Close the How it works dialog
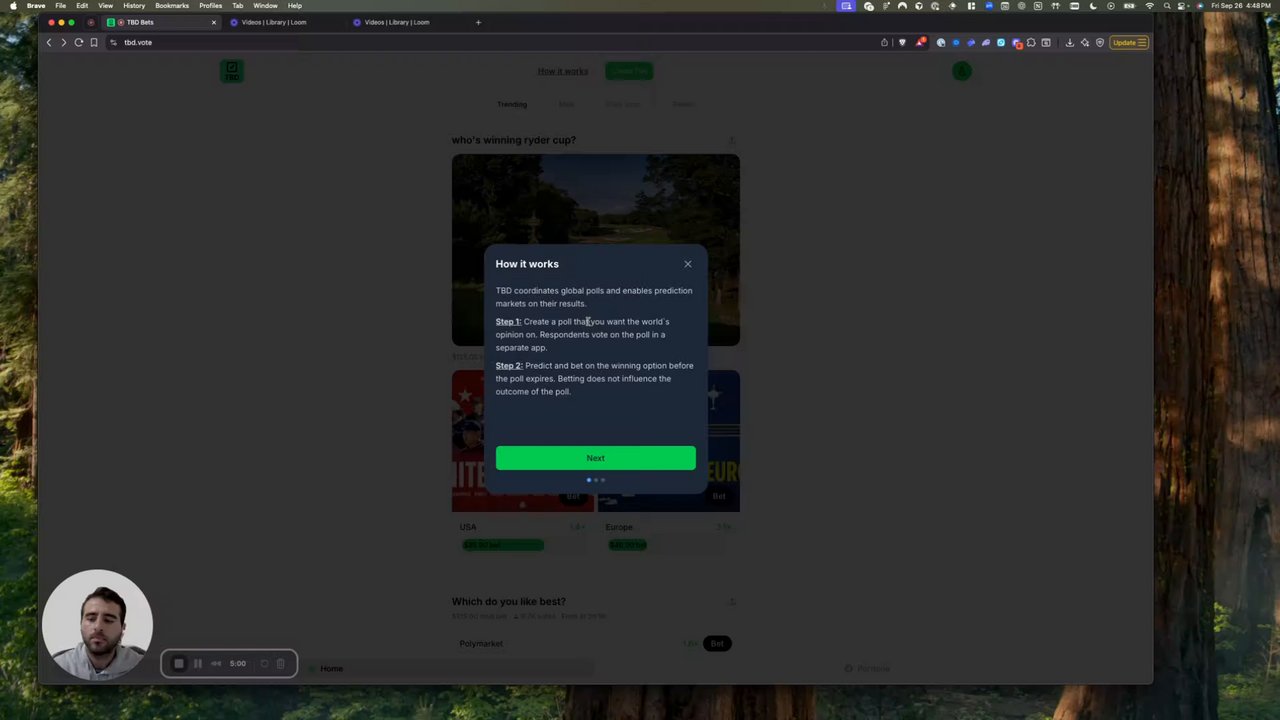The width and height of the screenshot is (1280, 720). [x=688, y=264]
